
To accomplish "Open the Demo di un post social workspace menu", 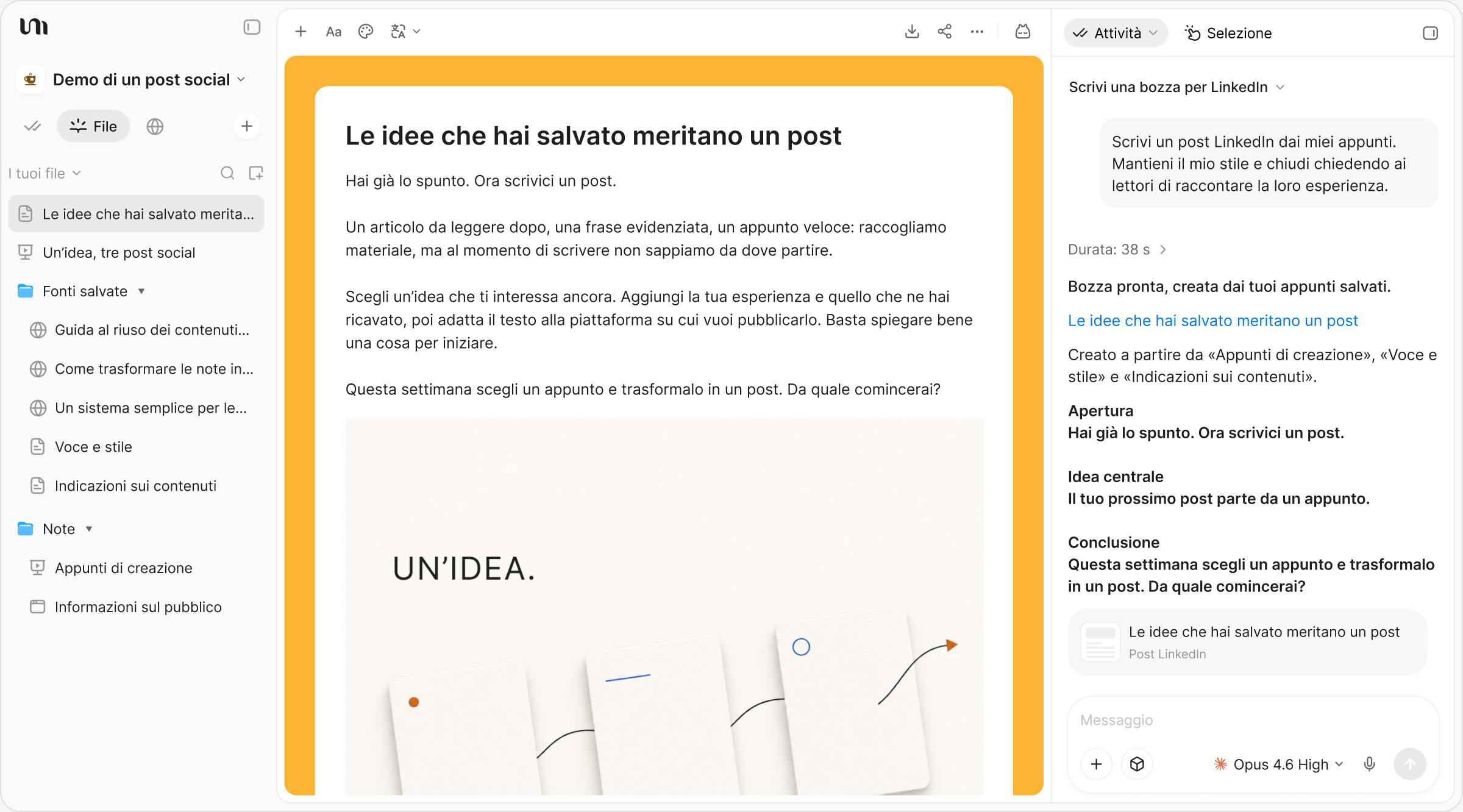I will (x=149, y=80).
